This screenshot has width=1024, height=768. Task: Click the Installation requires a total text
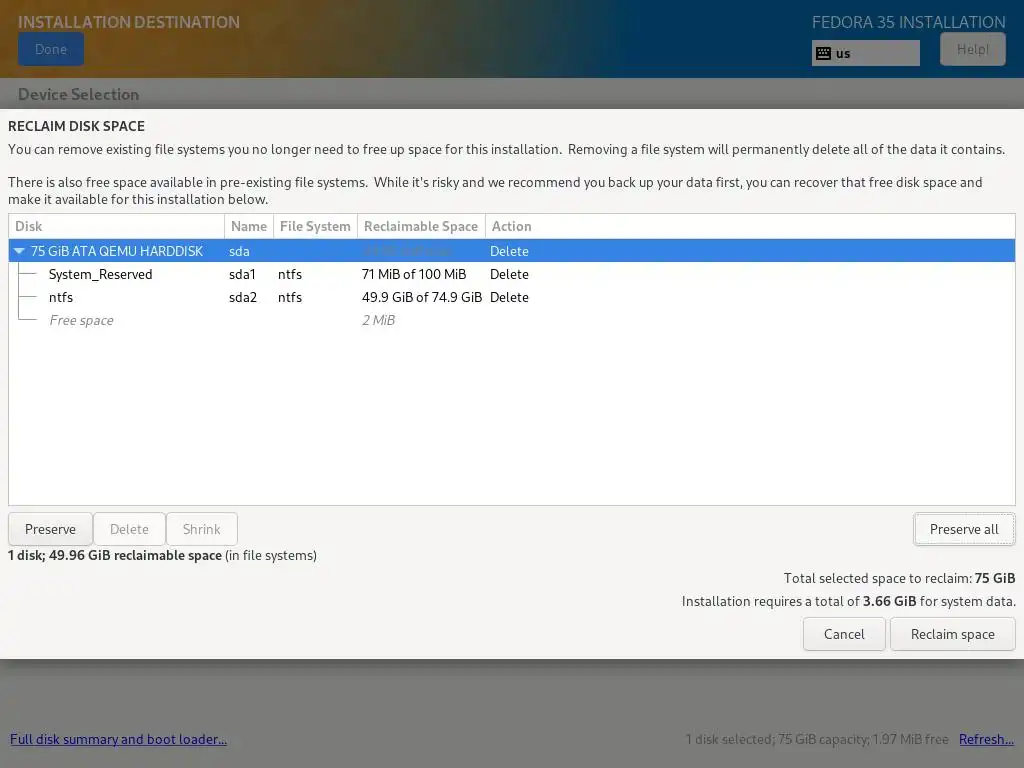click(848, 601)
